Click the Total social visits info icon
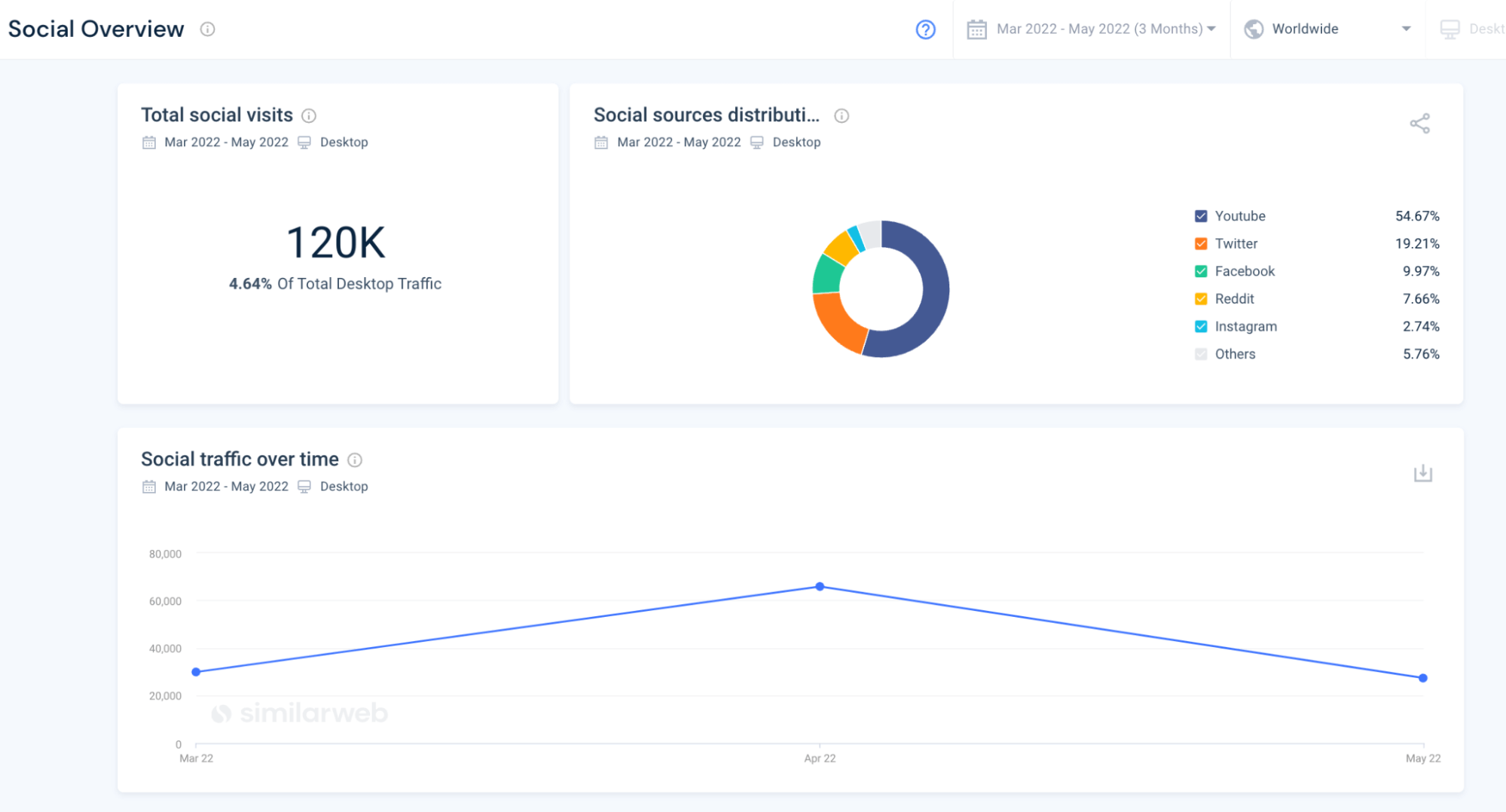1506x812 pixels. click(x=308, y=115)
